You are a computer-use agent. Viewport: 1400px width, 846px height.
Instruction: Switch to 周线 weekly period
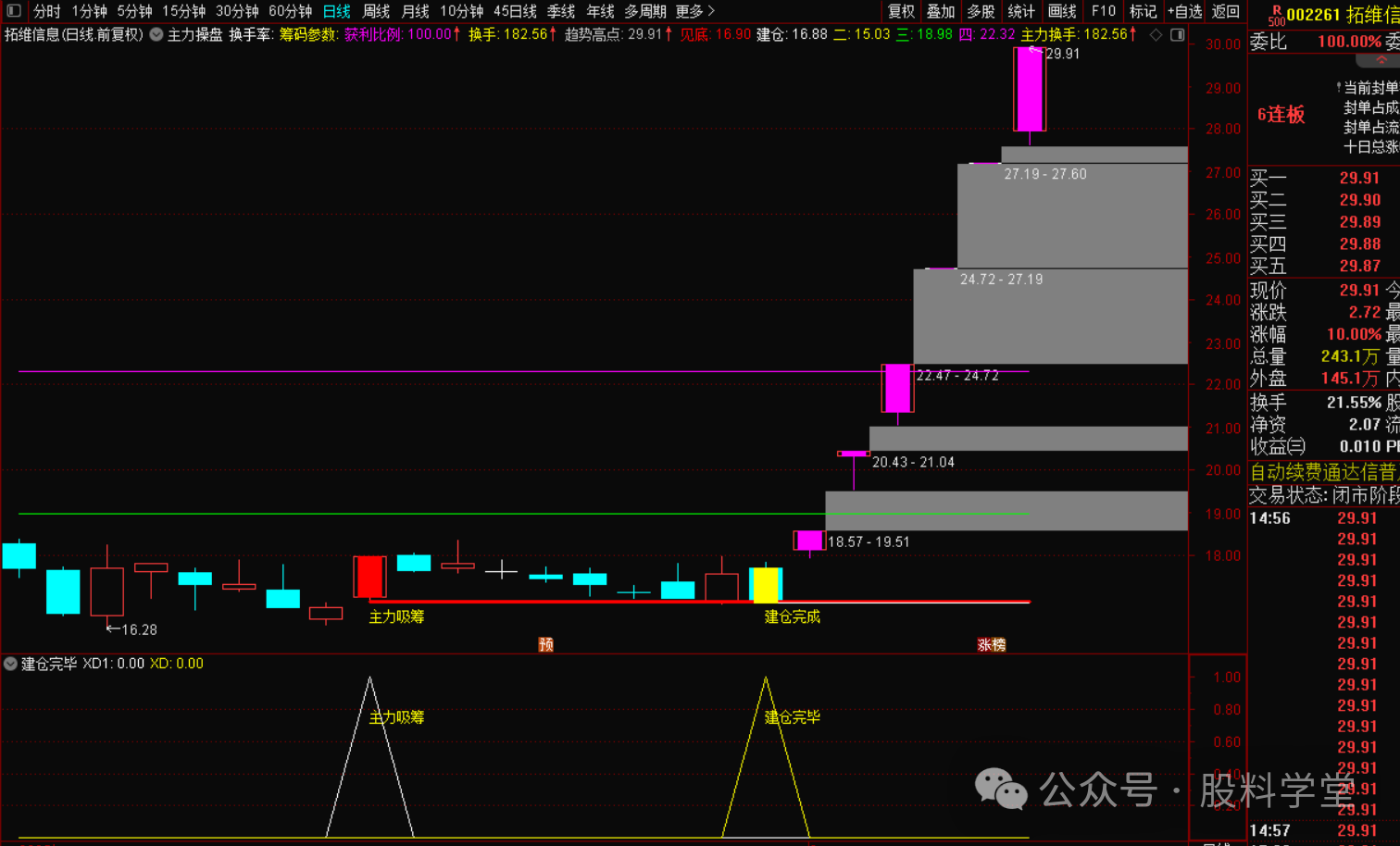tap(376, 11)
